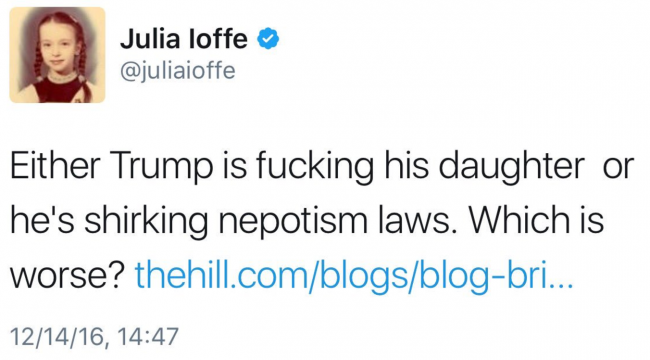Click the 12/14/16, 14:47 timestamp
The width and height of the screenshot is (650, 360).
pos(94,336)
